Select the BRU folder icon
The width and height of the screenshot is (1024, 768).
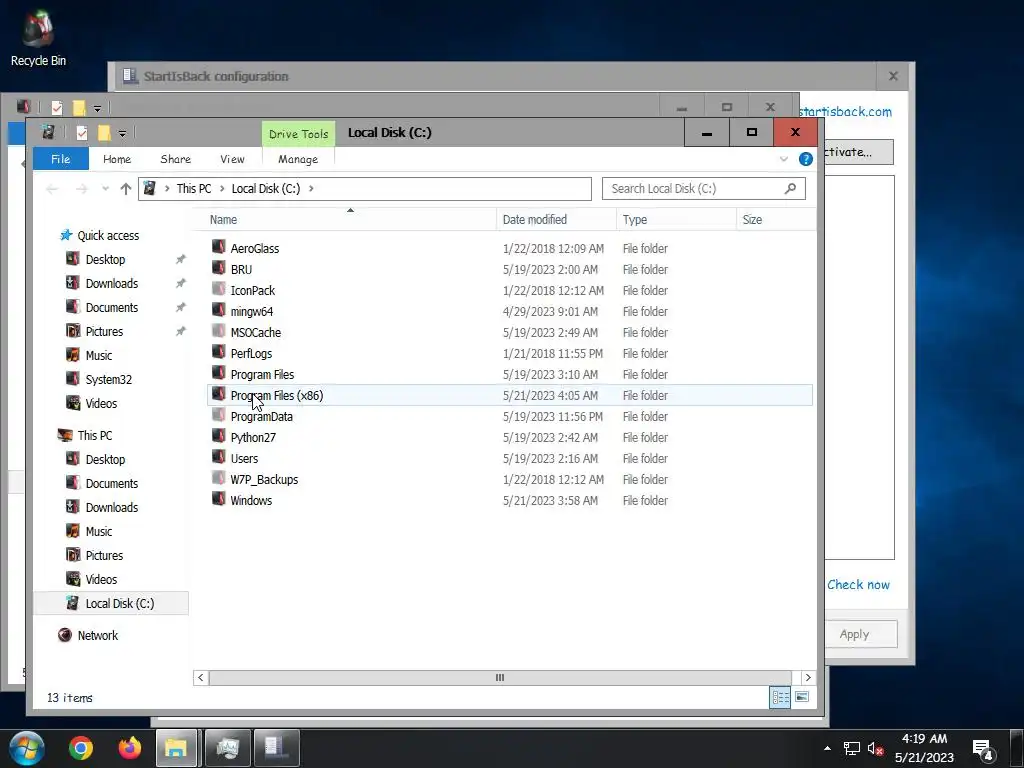point(219,268)
